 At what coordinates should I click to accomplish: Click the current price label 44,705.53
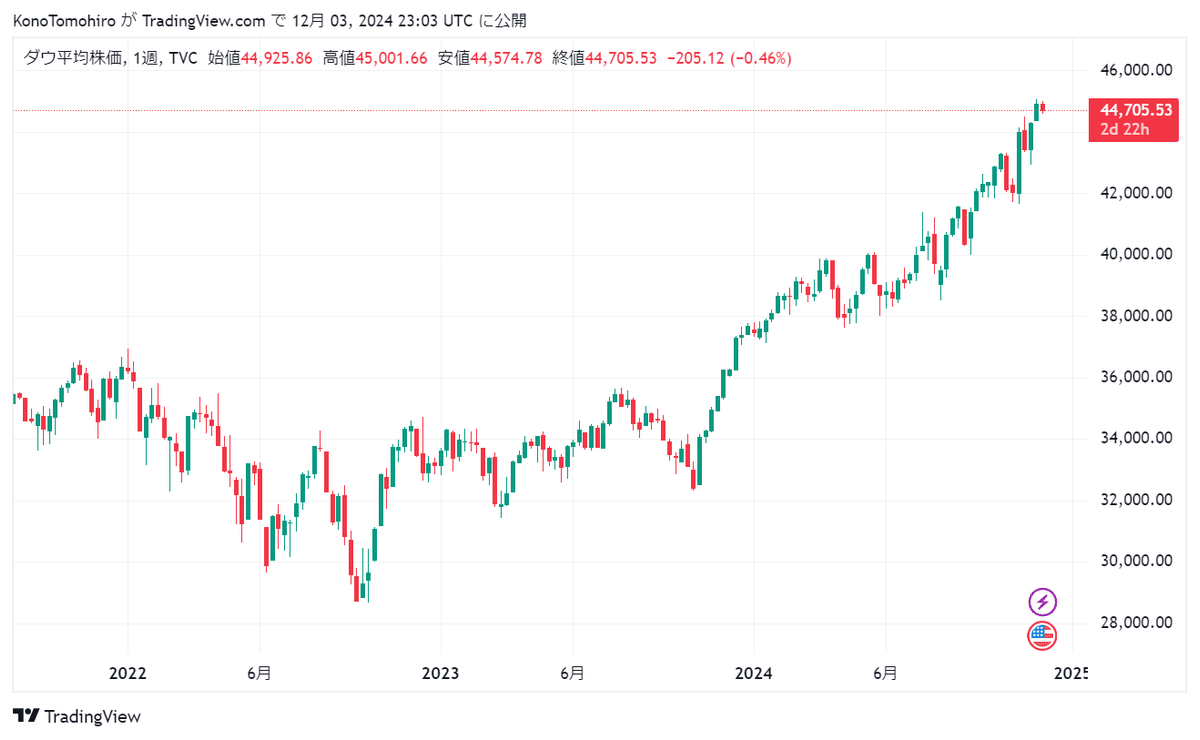pyautogui.click(x=1136, y=110)
